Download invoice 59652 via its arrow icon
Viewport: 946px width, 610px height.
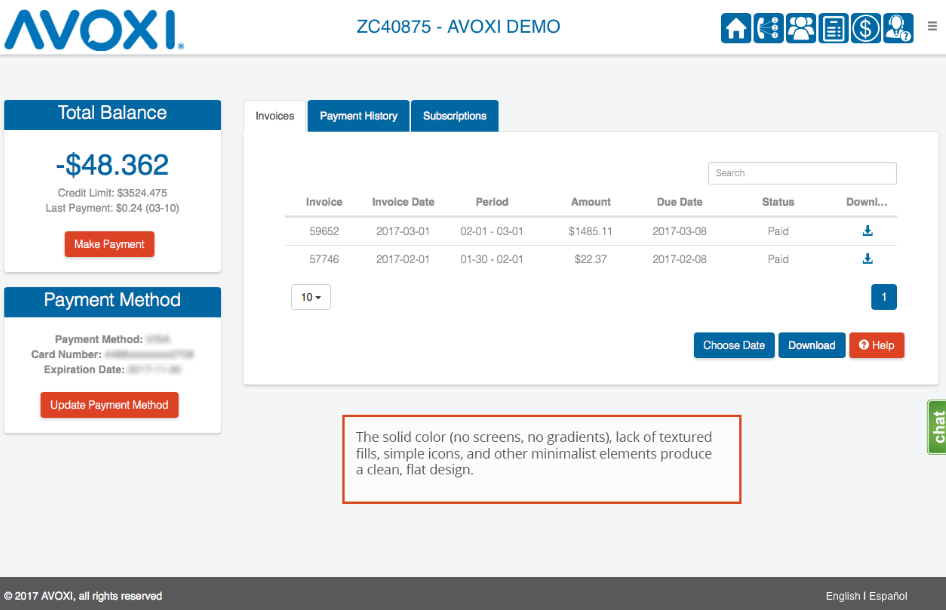click(868, 230)
